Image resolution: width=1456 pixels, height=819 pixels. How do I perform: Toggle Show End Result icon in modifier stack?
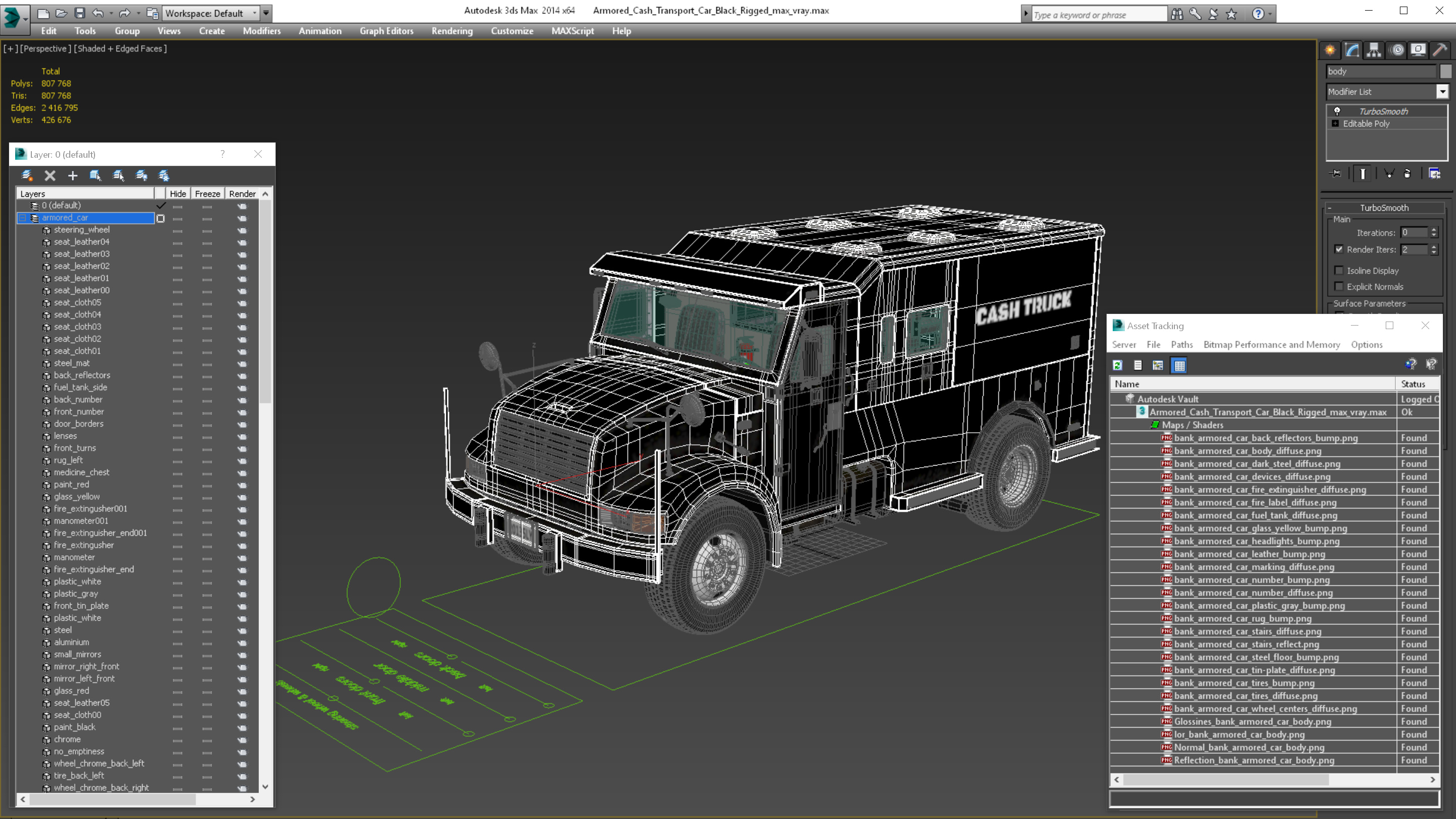(x=1363, y=173)
